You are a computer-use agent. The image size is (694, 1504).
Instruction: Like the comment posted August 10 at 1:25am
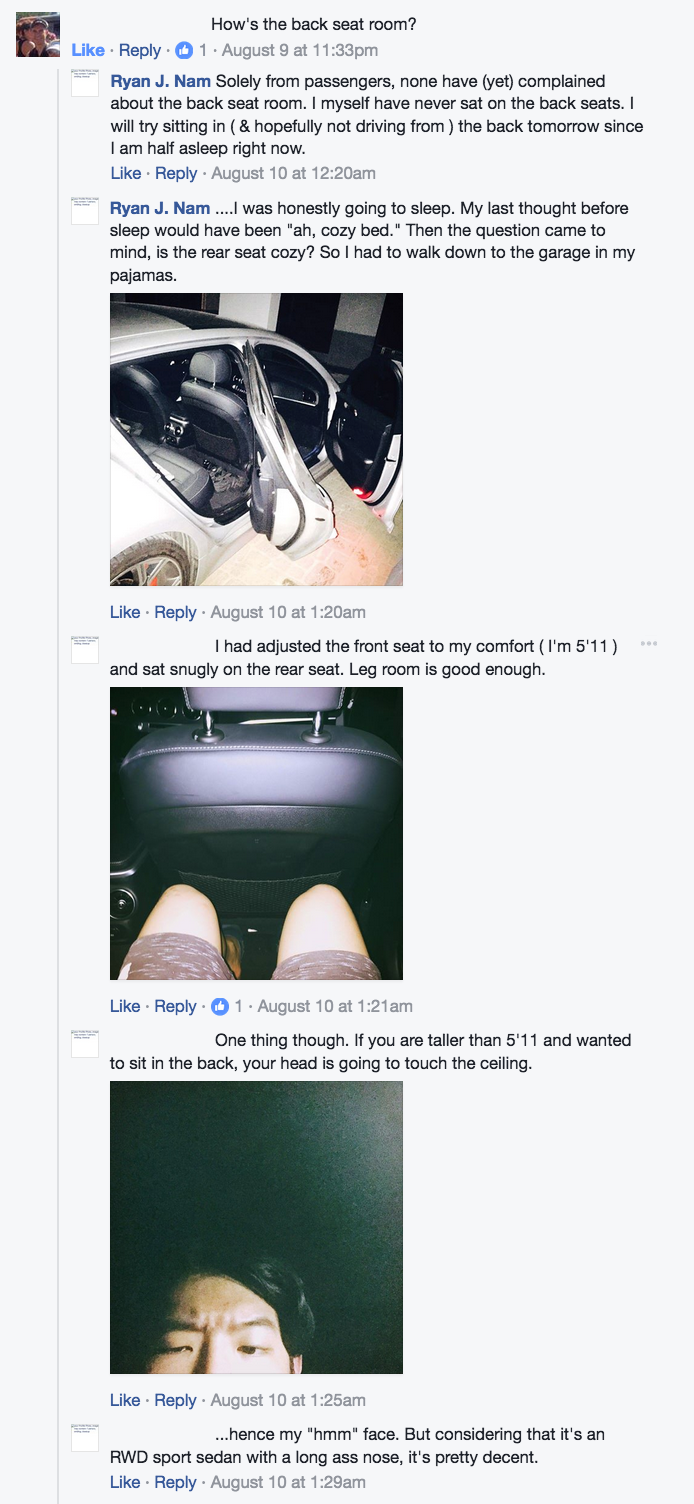coord(125,1400)
